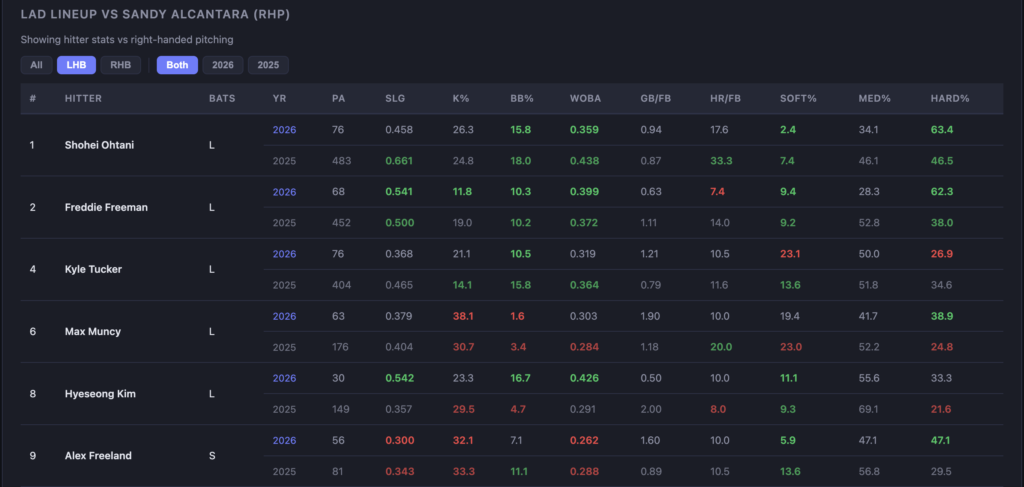Click the 2026 year link for Ohtani
The image size is (1024, 487).
284,130
